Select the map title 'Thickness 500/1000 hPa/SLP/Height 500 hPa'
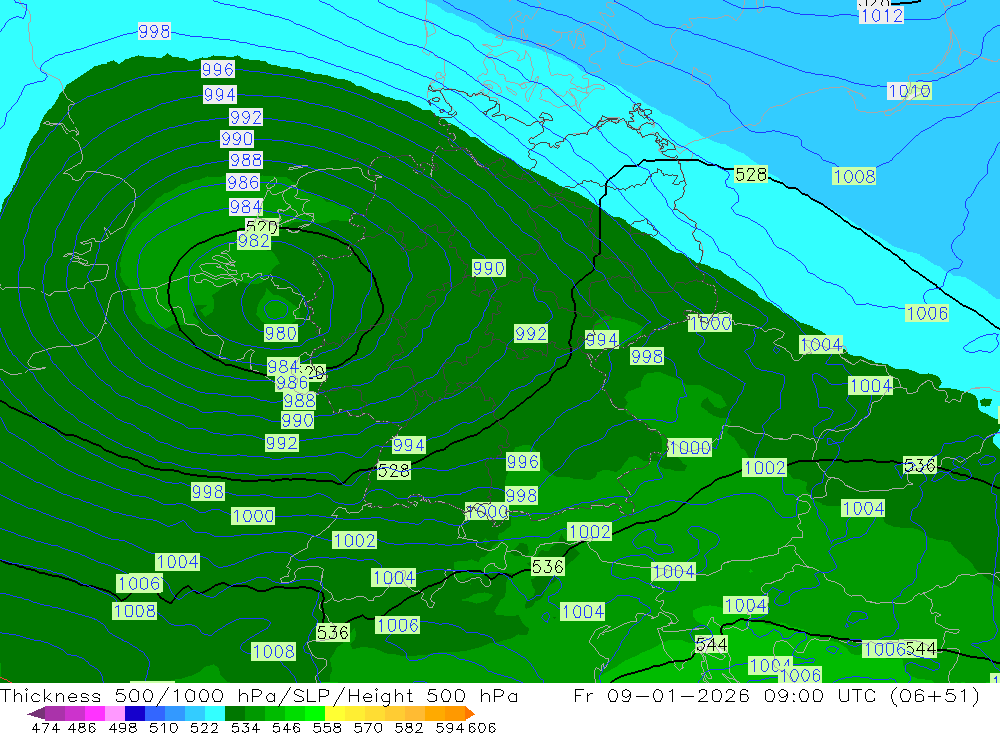This screenshot has width=1000, height=733. [x=259, y=695]
